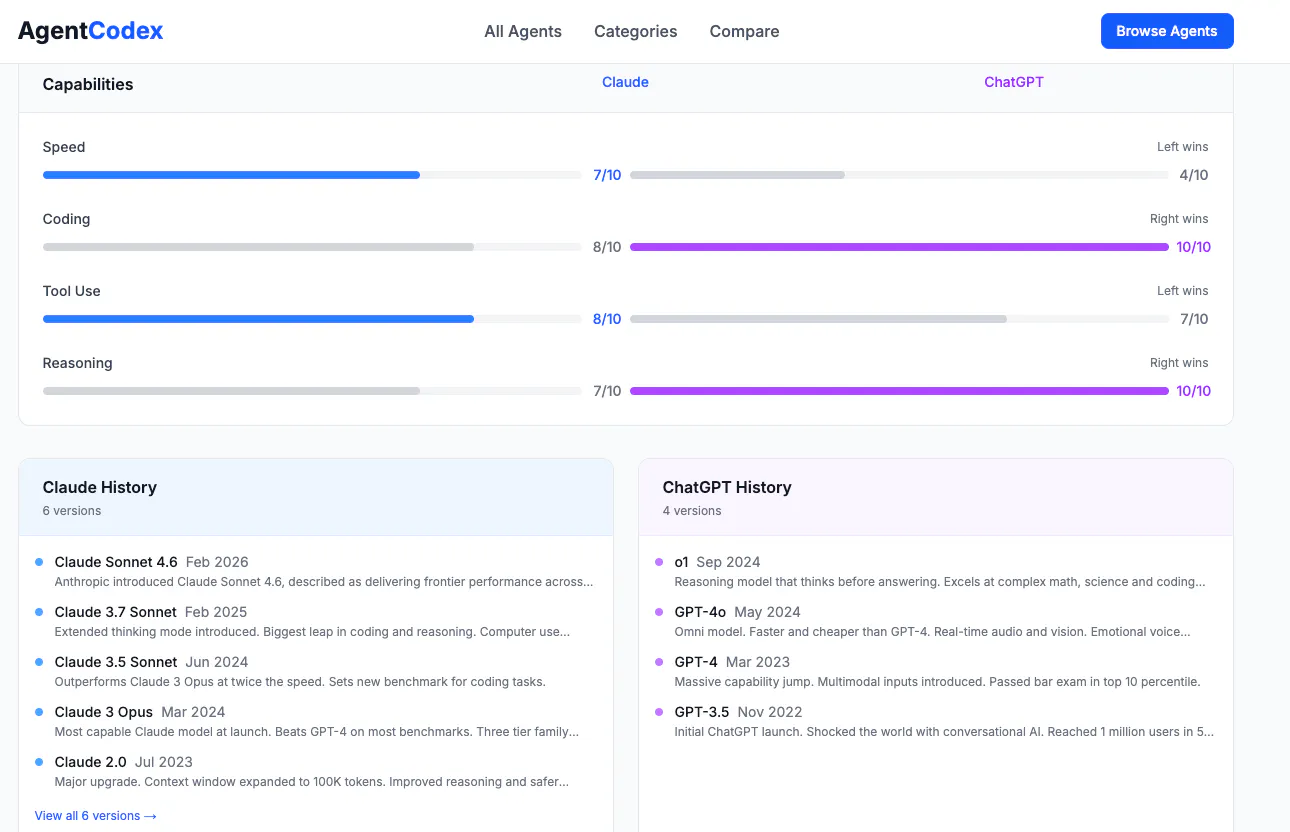The image size is (1290, 832).
Task: Click the "Jun 2024" release date
Action: point(217,662)
